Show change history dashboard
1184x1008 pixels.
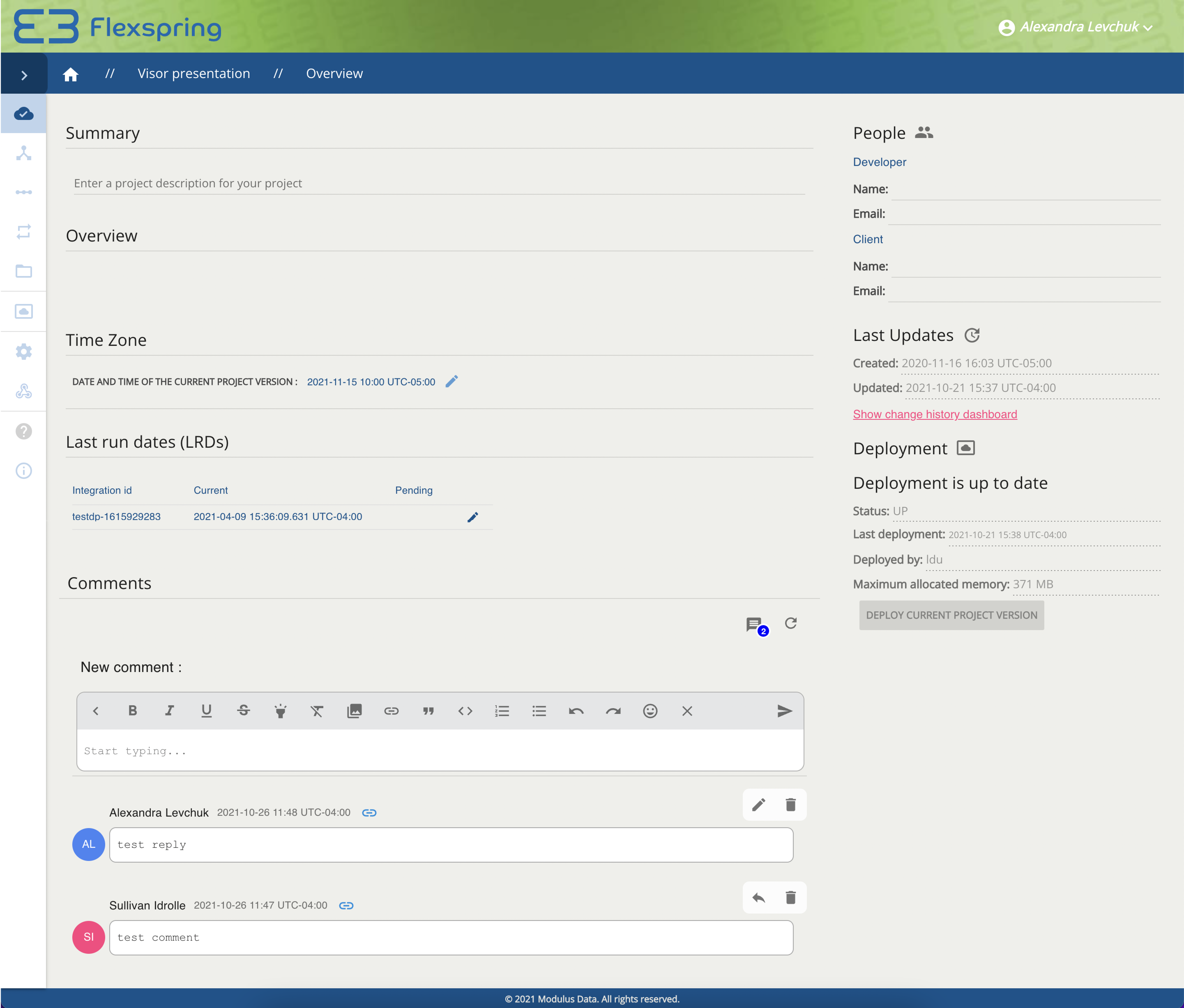click(935, 414)
